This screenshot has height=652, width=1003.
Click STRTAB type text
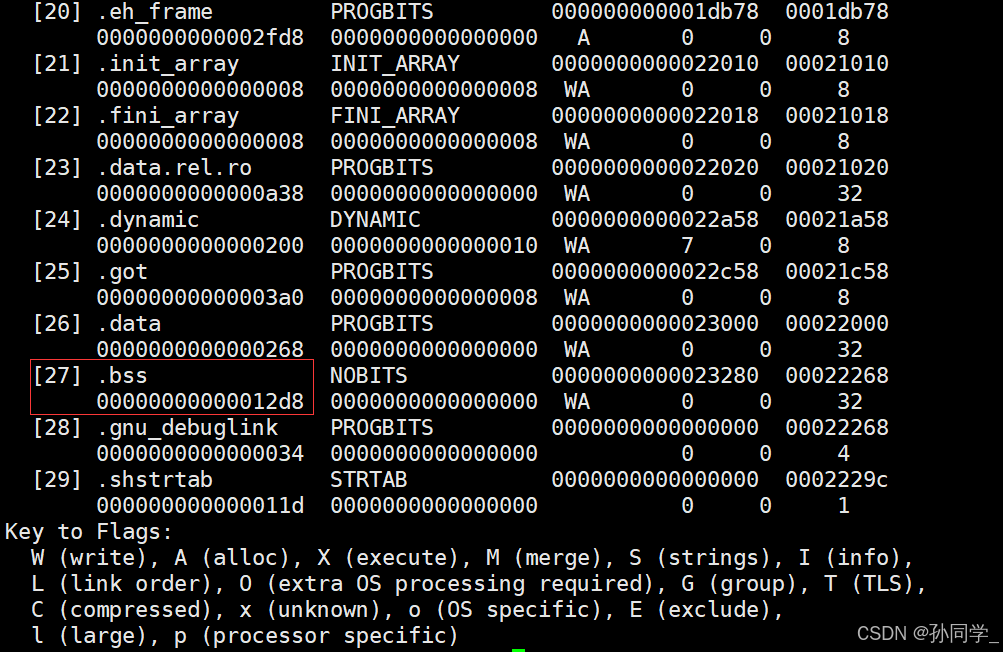(368, 480)
